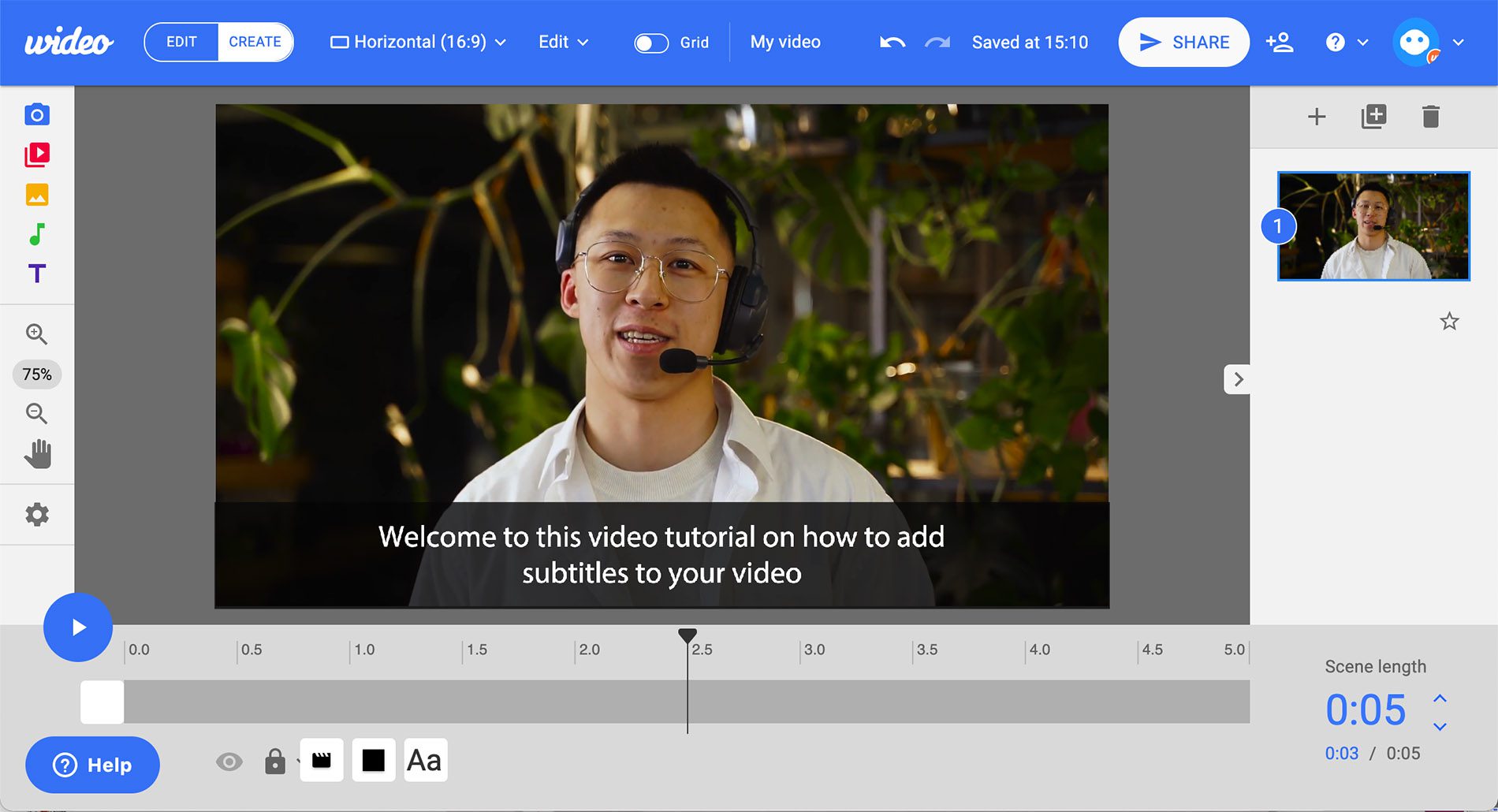Screen dimensions: 1498x812
Task: Switch to the CREATE tab
Action: tap(255, 41)
